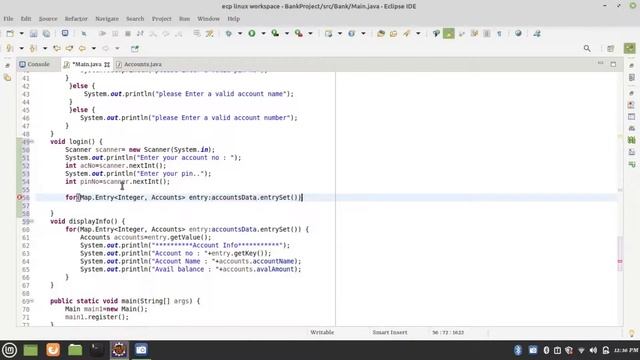This screenshot has width=640, height=360.
Task: Click the New Java Package icon
Action: [x=328, y=34]
